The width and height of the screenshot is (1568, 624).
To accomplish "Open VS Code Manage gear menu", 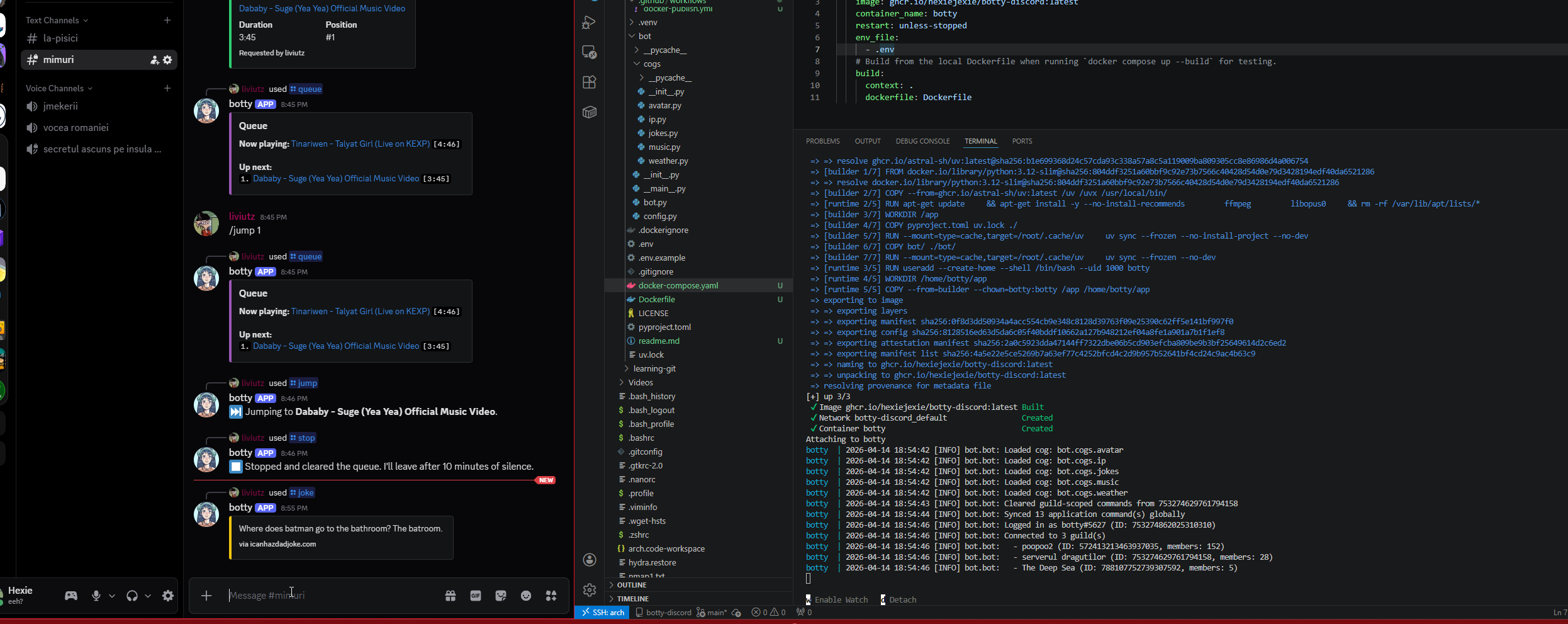I will click(590, 589).
